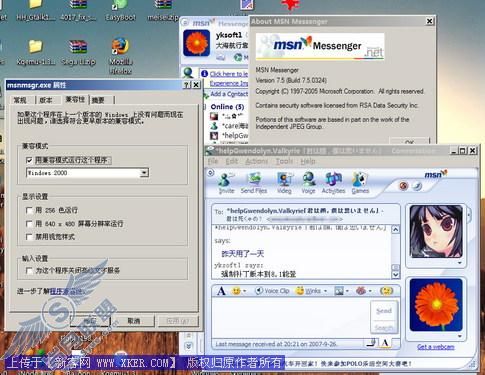Image resolution: width=485 pixels, height=375 pixels.
Task: Open the Windows 2000 compatibility dropdown
Action: [144, 173]
